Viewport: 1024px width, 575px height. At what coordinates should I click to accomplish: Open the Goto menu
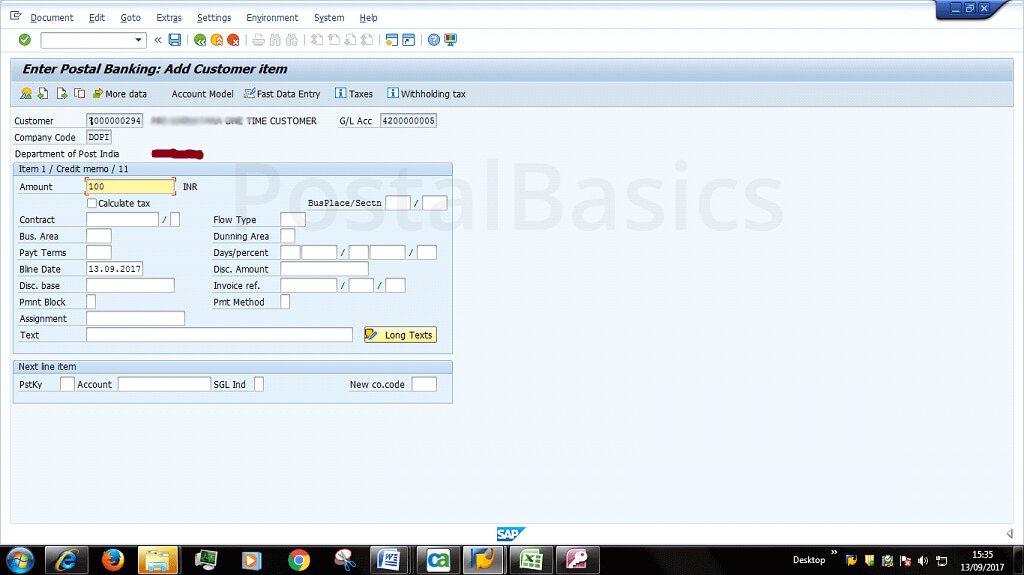coord(130,18)
